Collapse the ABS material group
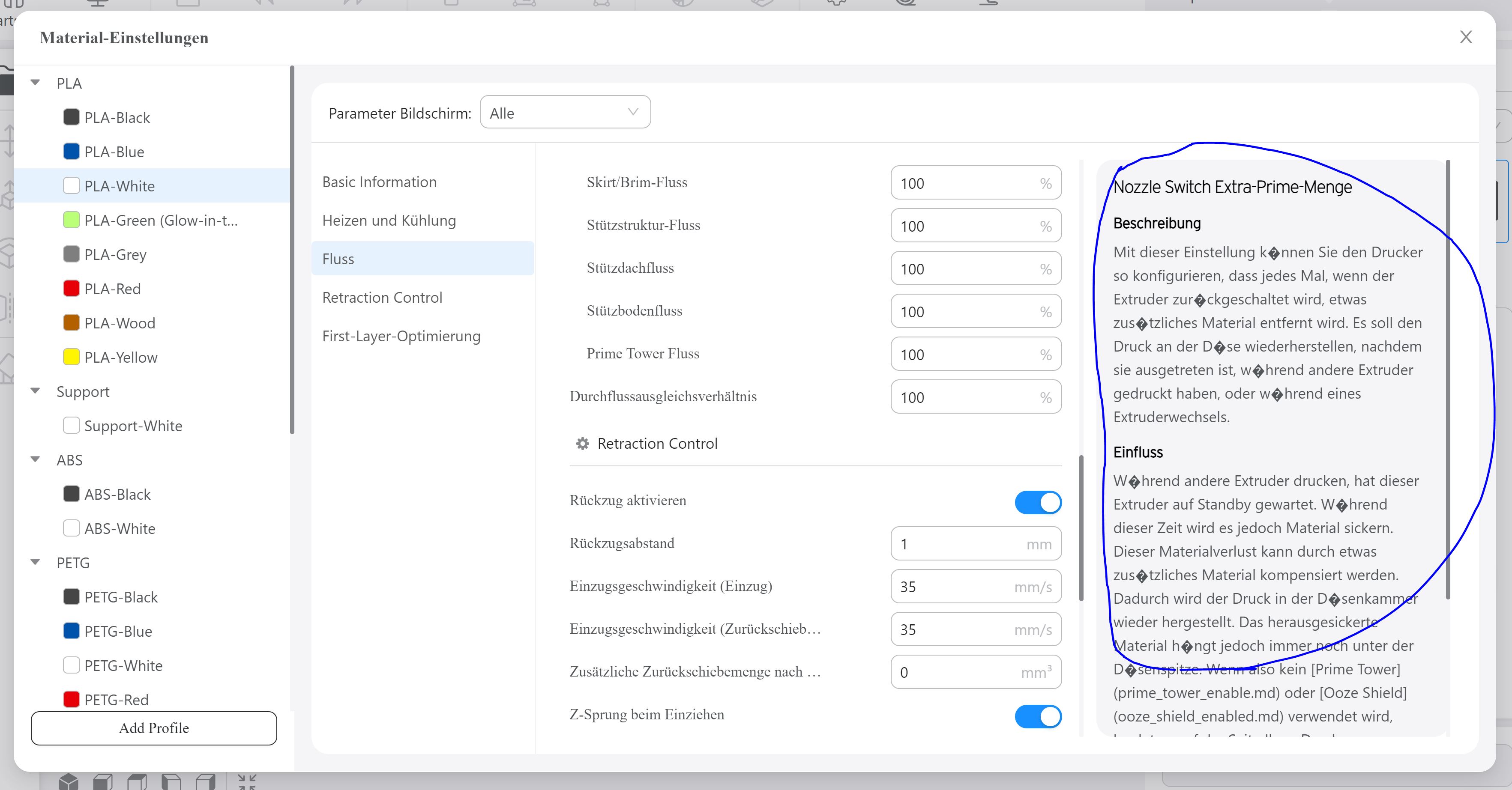 [35, 459]
